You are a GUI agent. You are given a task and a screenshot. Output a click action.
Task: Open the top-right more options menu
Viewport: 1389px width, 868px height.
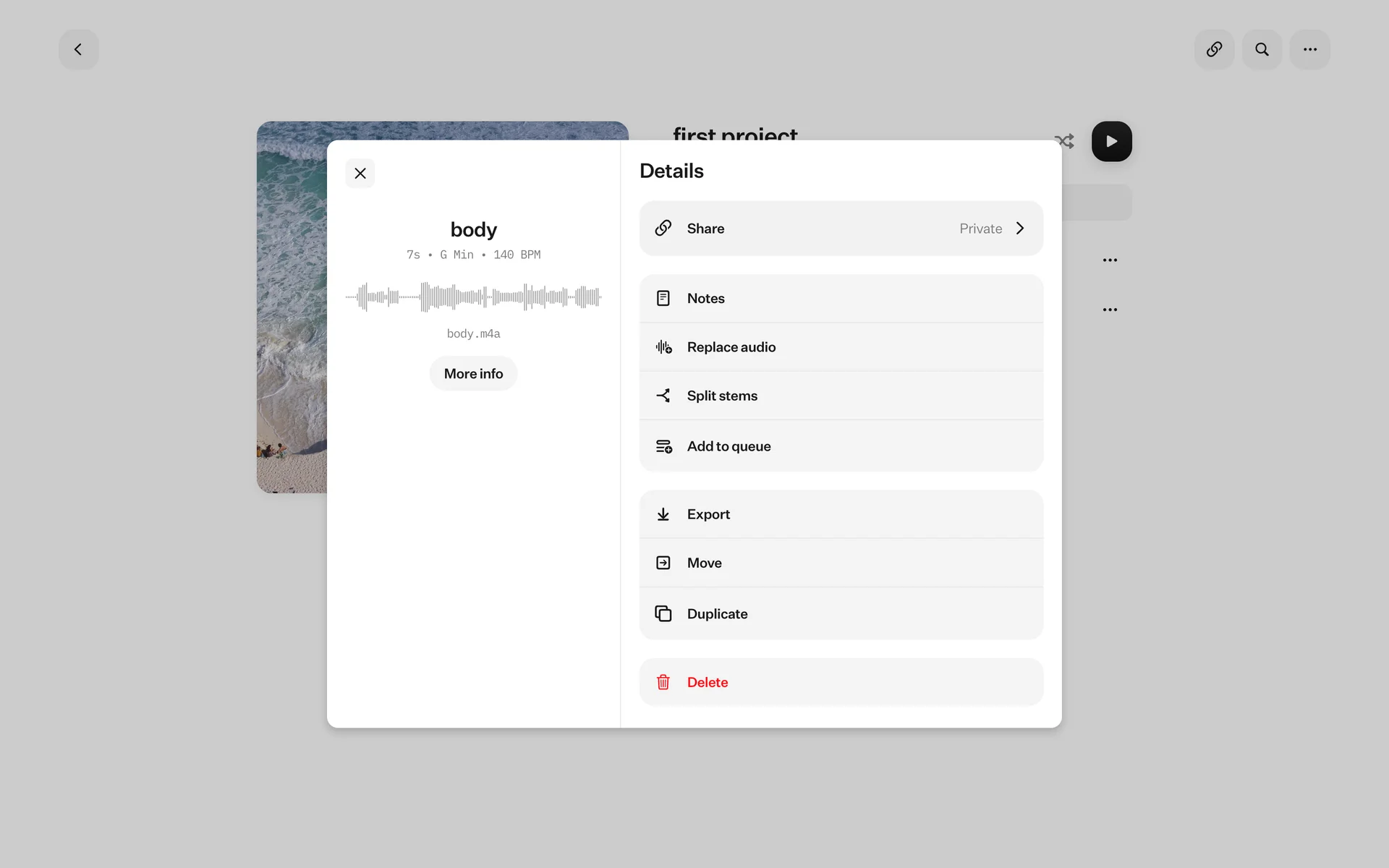coord(1309,49)
